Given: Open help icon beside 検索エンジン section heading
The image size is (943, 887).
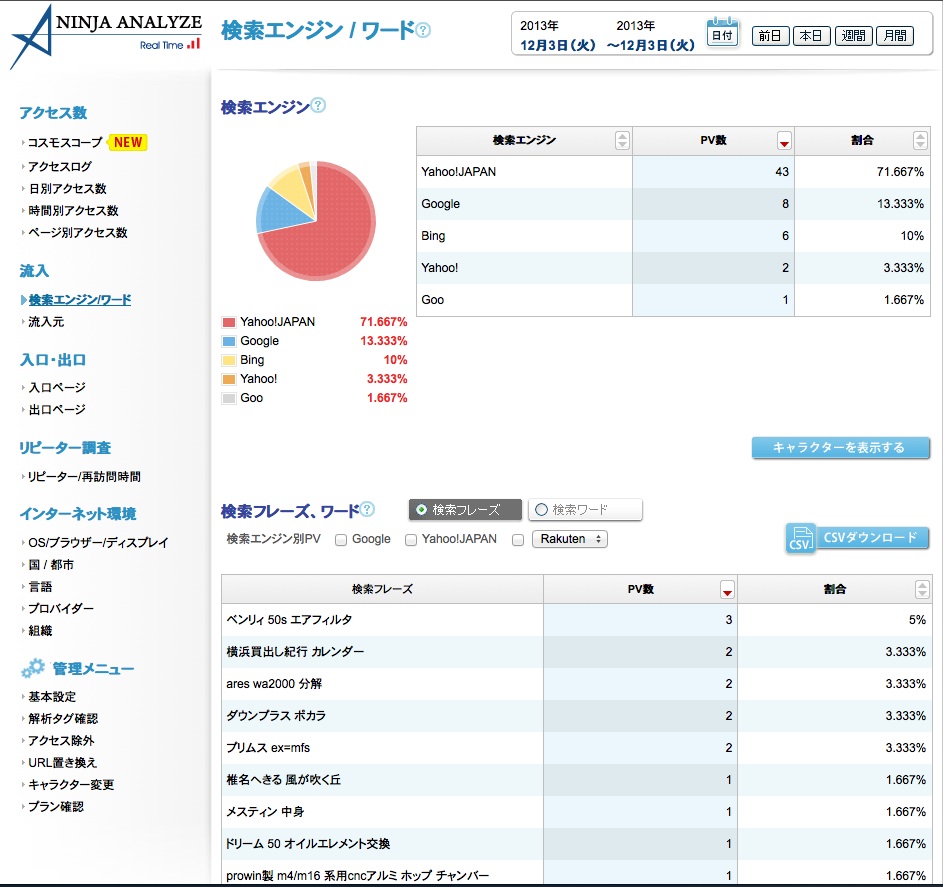Looking at the screenshot, I should [x=318, y=105].
